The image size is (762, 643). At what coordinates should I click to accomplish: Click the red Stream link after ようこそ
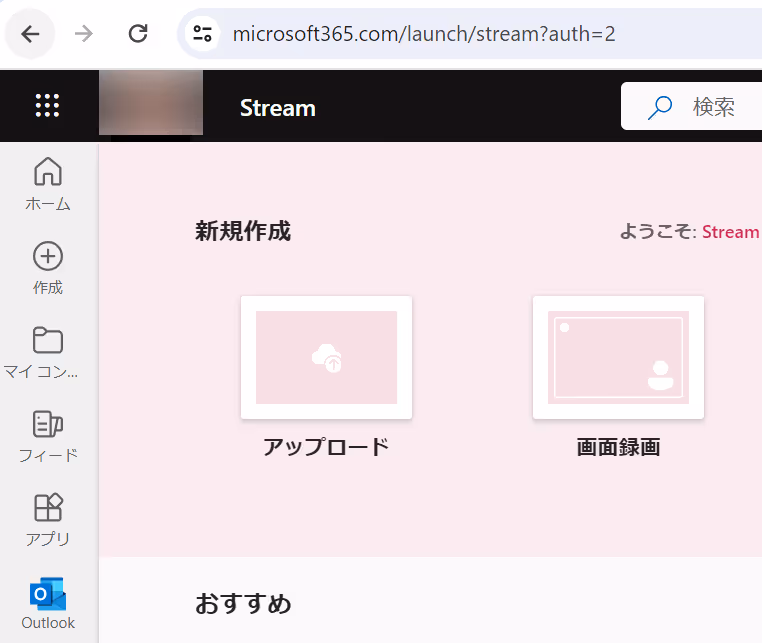[x=731, y=232]
